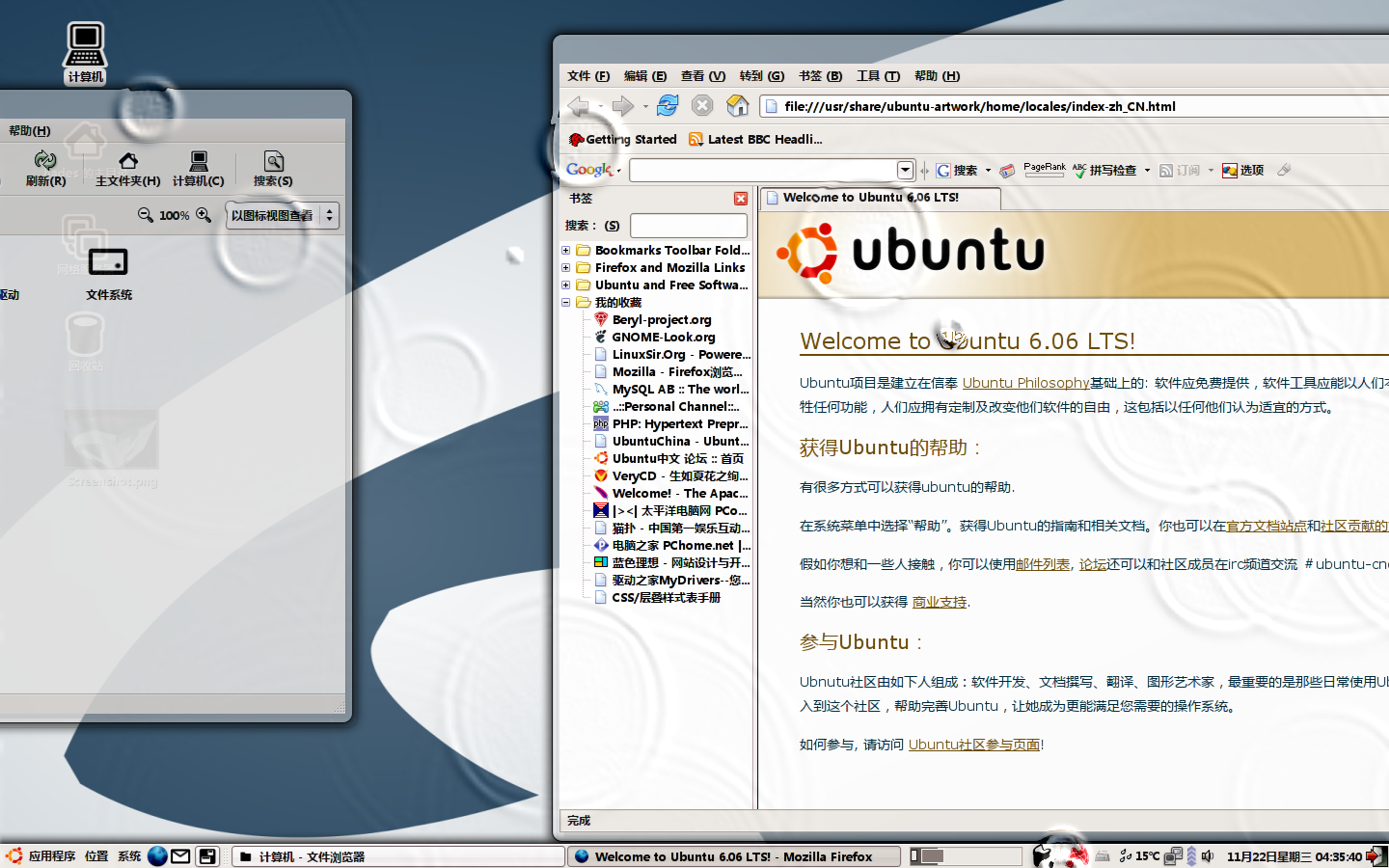
Task: Click the URL address bar
Action: pyautogui.click(x=1075, y=107)
